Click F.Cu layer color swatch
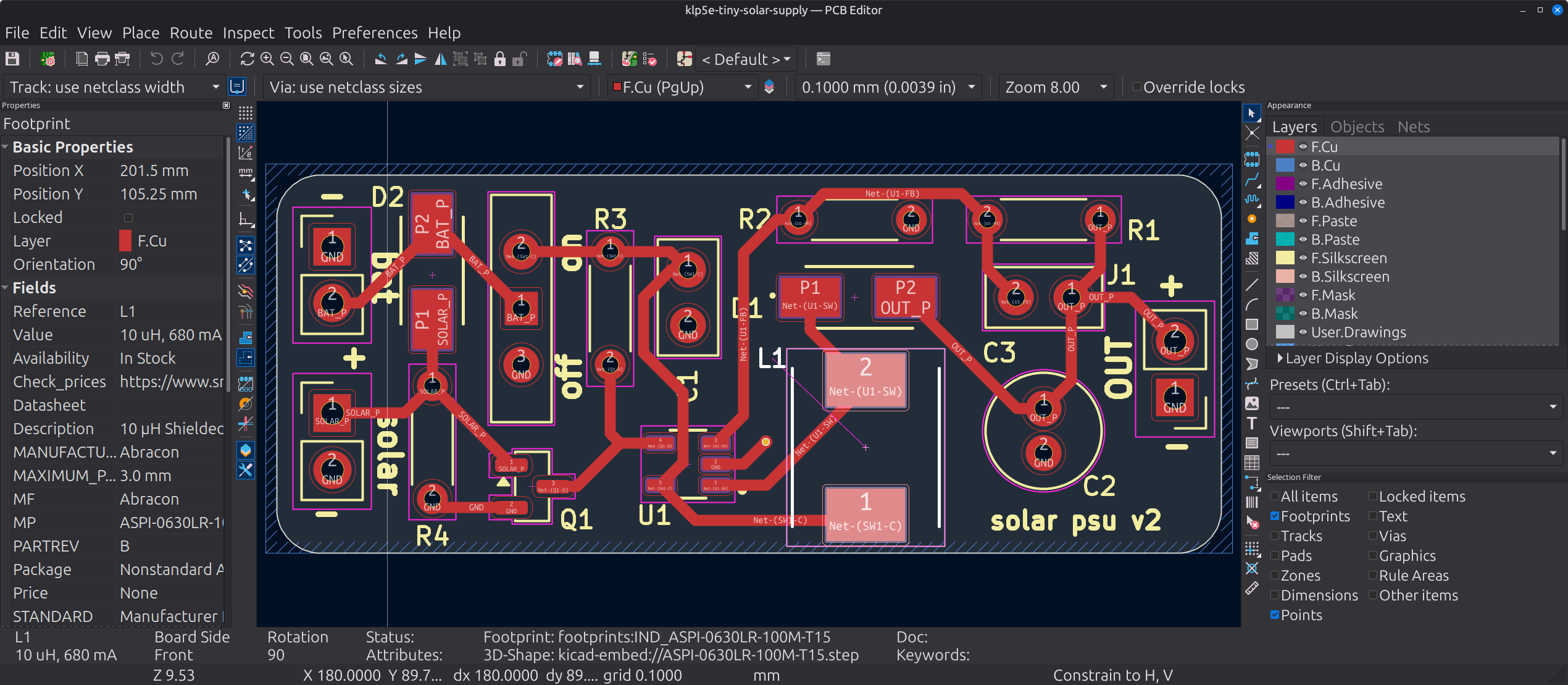This screenshot has height=685, width=1568. (x=1285, y=146)
